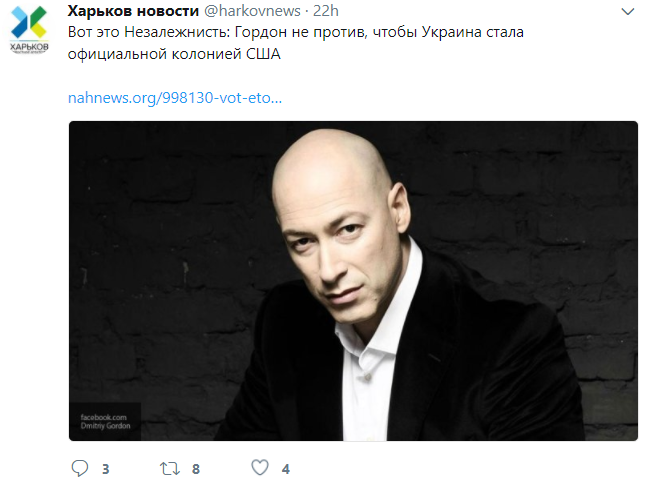The height and width of the screenshot is (482, 648).
Task: Click the @harkovnews handle
Action: click(253, 11)
